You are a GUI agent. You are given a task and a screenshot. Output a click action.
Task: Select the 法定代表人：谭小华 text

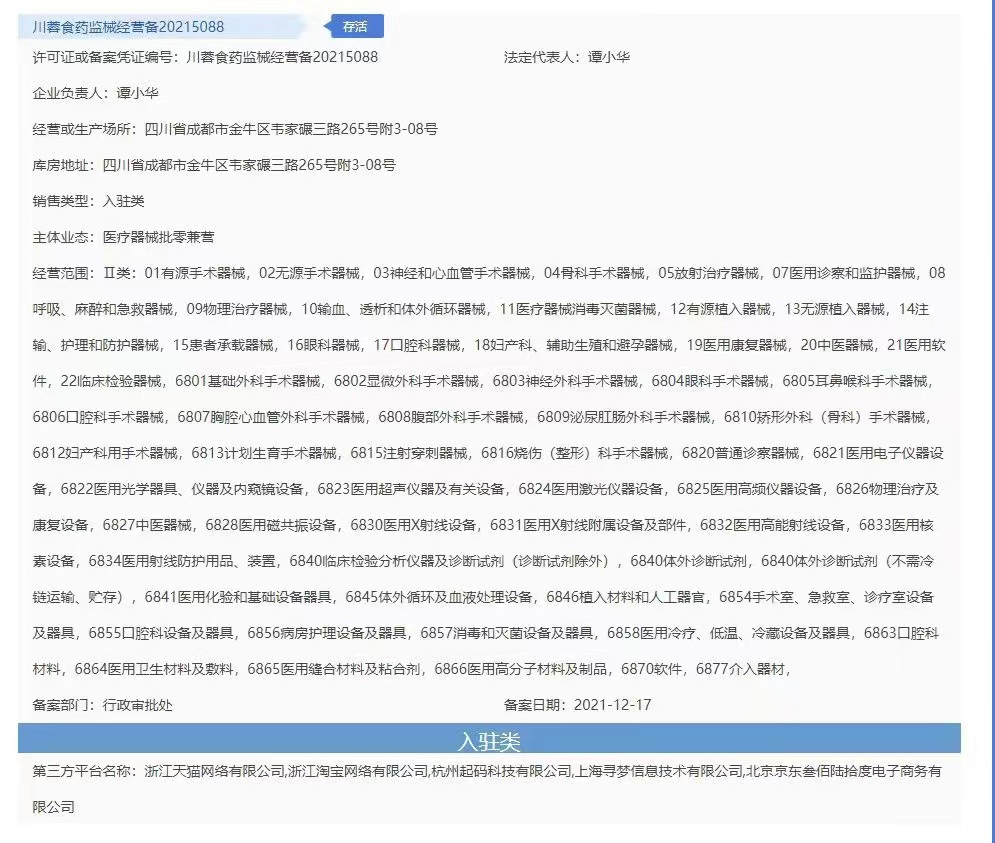(567, 57)
